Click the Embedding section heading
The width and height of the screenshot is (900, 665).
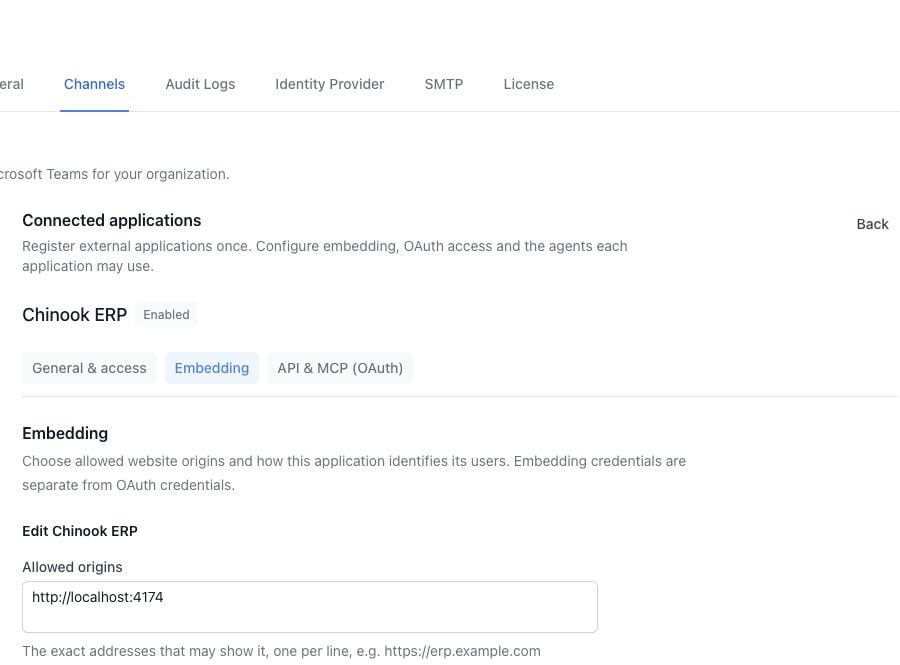point(65,433)
